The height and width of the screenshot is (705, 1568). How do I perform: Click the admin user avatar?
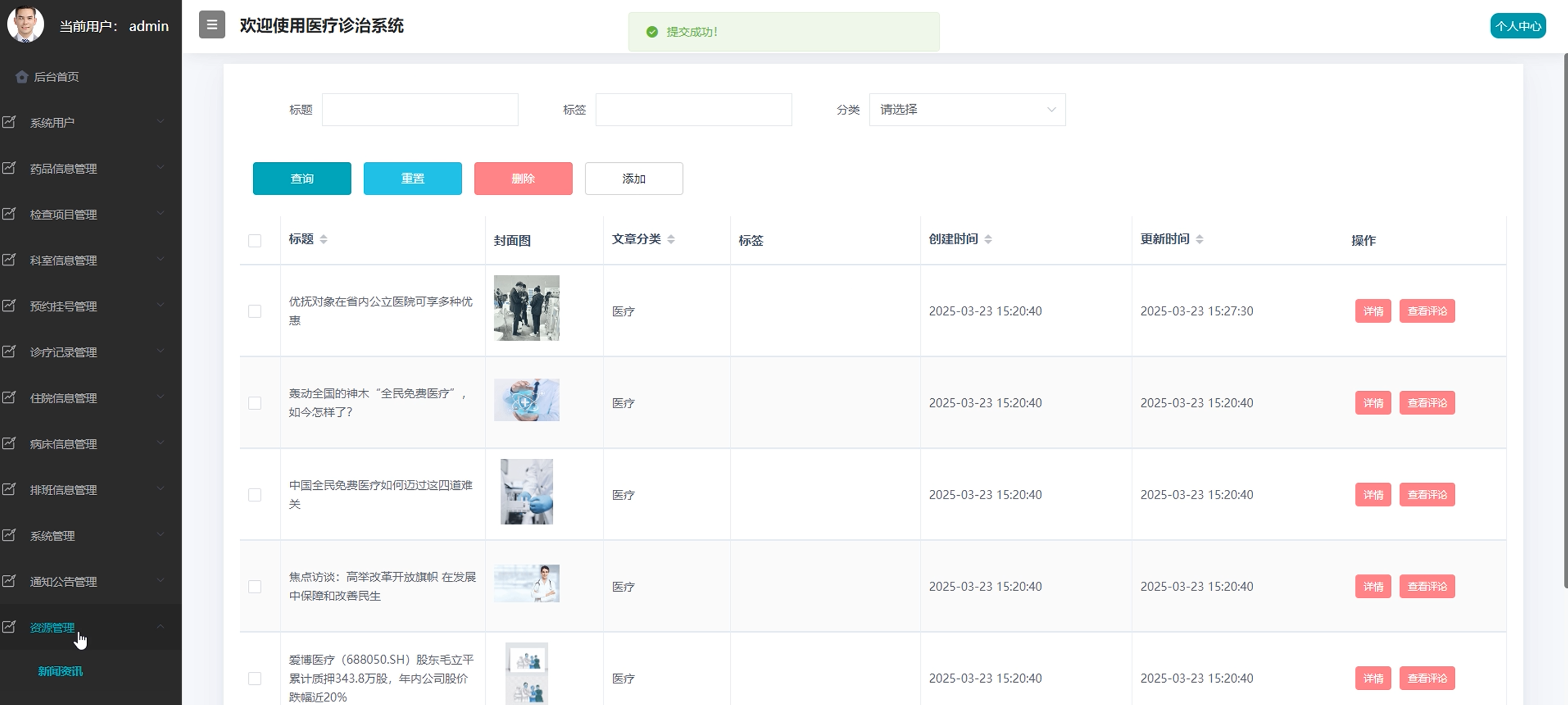tap(25, 25)
